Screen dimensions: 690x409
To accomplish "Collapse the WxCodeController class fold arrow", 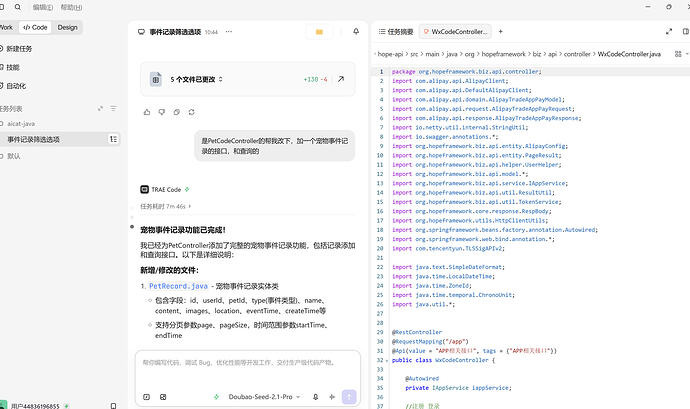I will (x=387, y=361).
